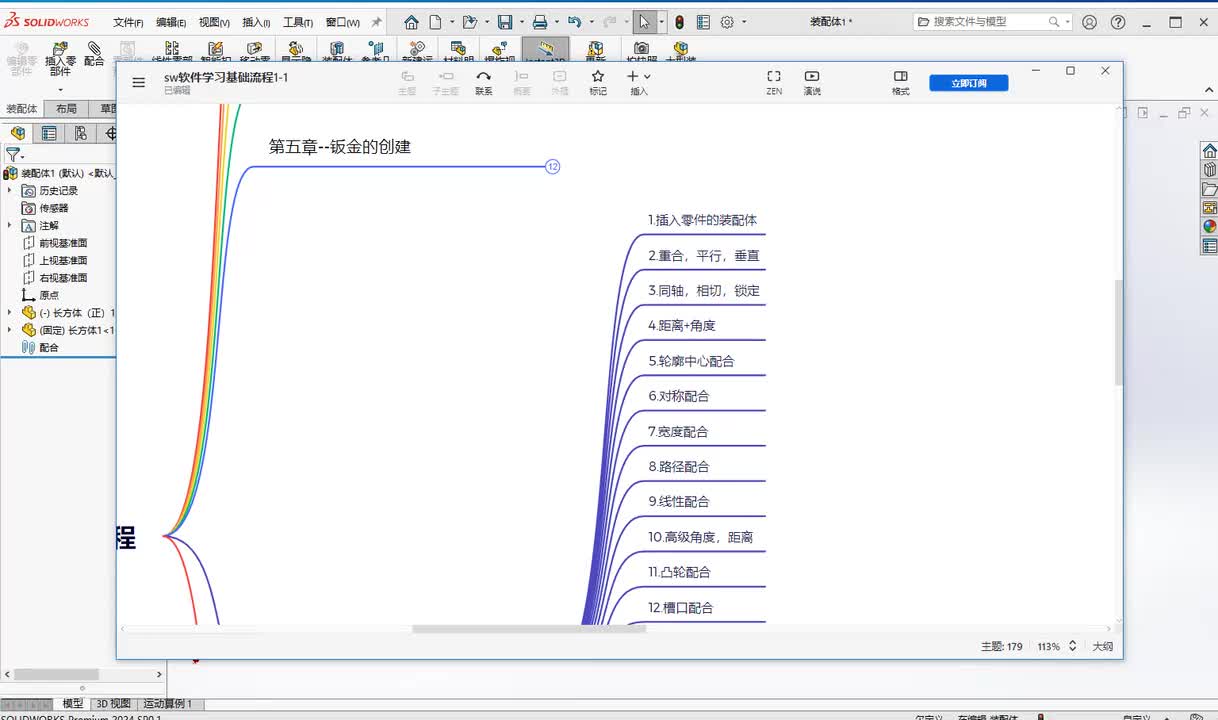
Task: Create a new document with New icon
Action: [435, 22]
